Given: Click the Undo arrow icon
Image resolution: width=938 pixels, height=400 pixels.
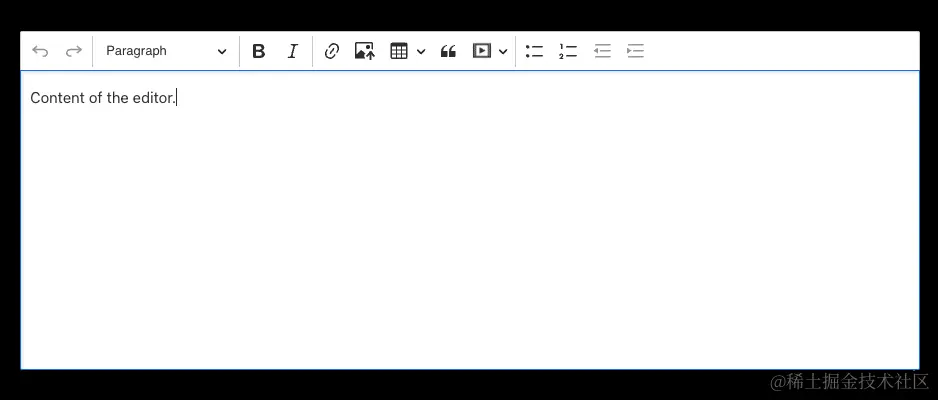Looking at the screenshot, I should point(40,51).
